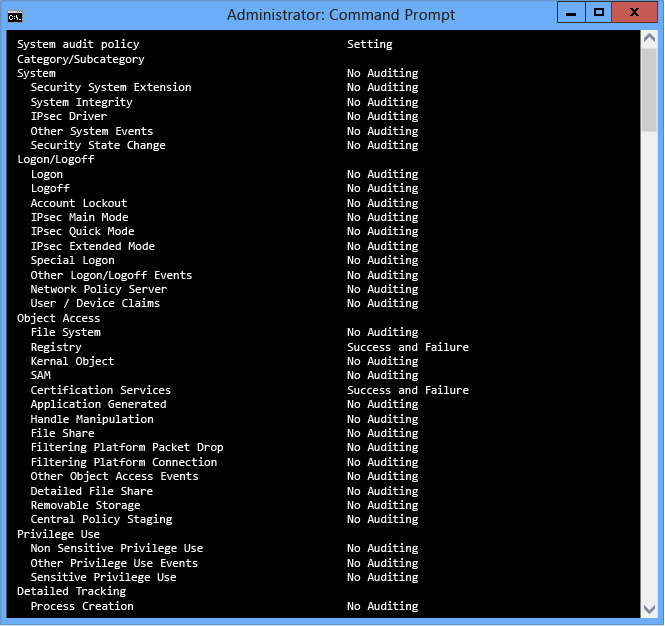This screenshot has height=626, width=665.
Task: Click the 'System audit policy' header text
Action: pyautogui.click(x=78, y=44)
